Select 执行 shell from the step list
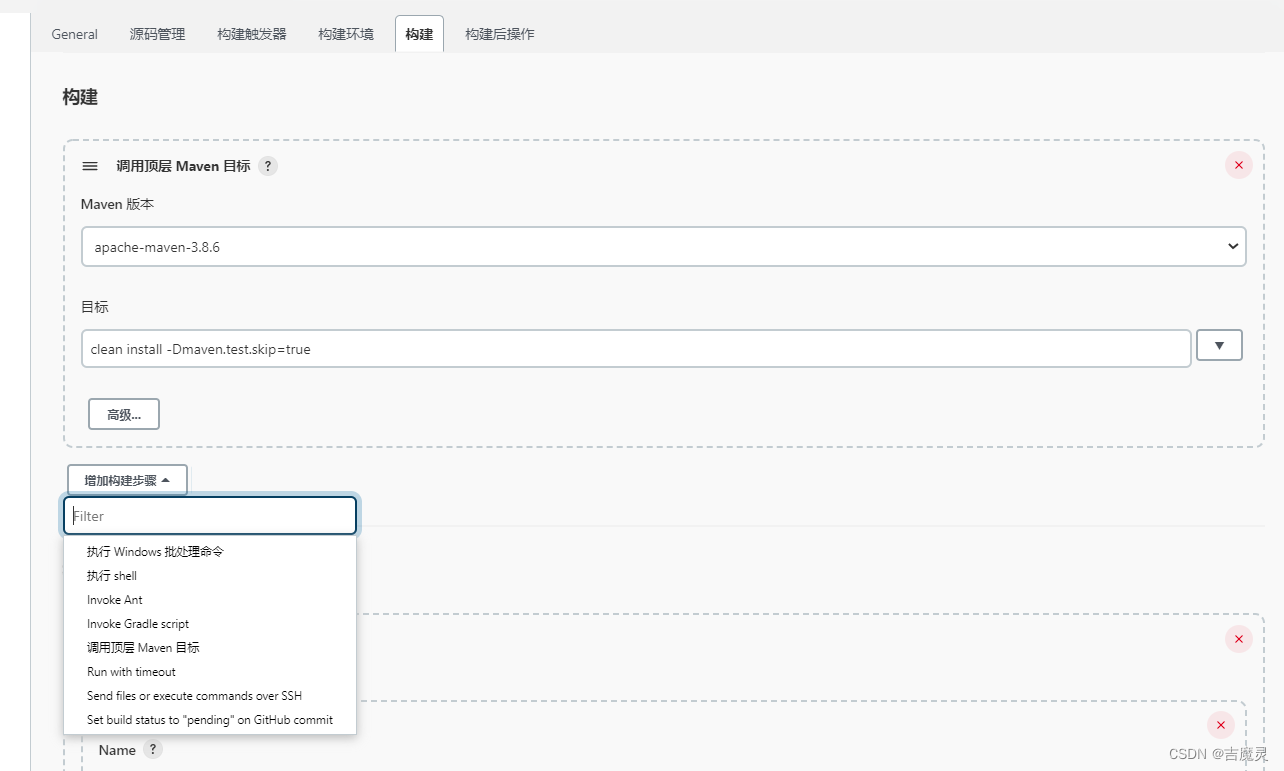The width and height of the screenshot is (1284, 771). tap(111, 575)
